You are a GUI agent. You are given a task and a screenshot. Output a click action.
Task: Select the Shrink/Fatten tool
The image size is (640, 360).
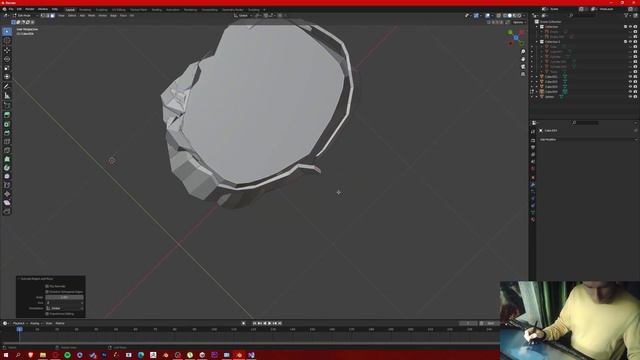tap(7, 194)
